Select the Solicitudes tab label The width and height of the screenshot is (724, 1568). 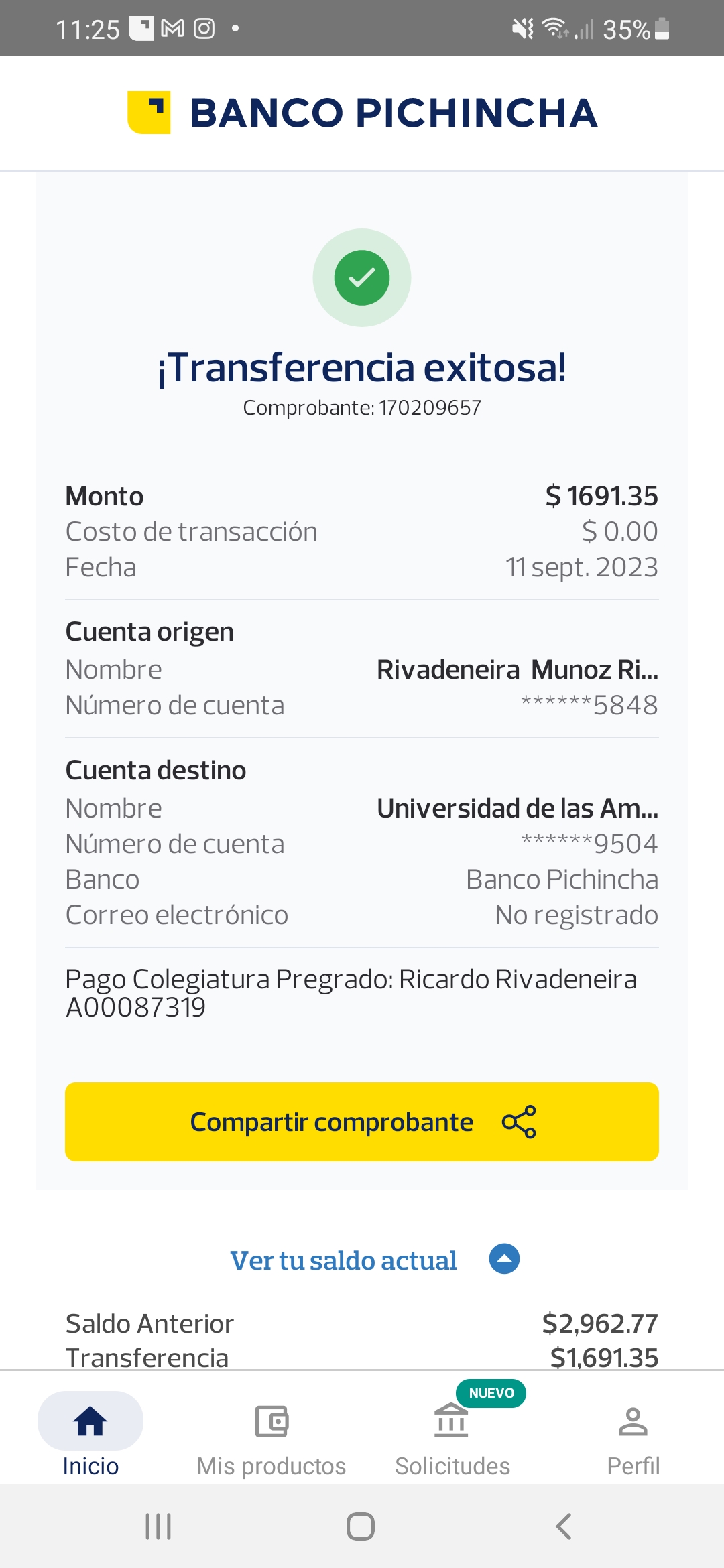coord(452,1466)
